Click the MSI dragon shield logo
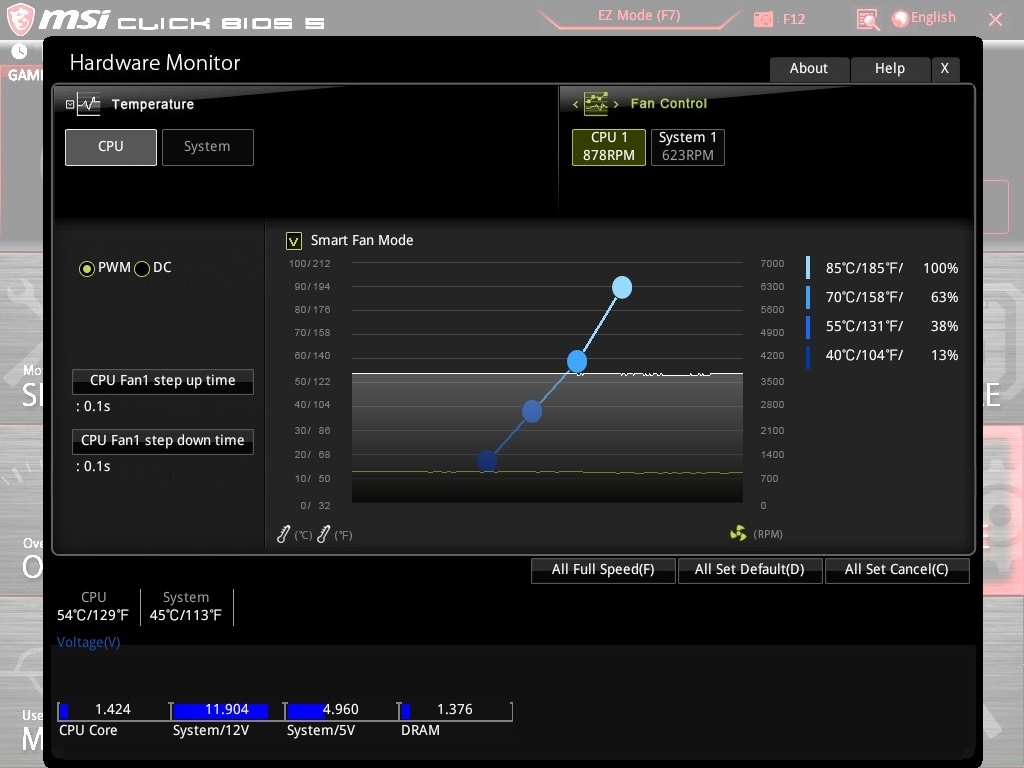The image size is (1024, 768). [20, 18]
